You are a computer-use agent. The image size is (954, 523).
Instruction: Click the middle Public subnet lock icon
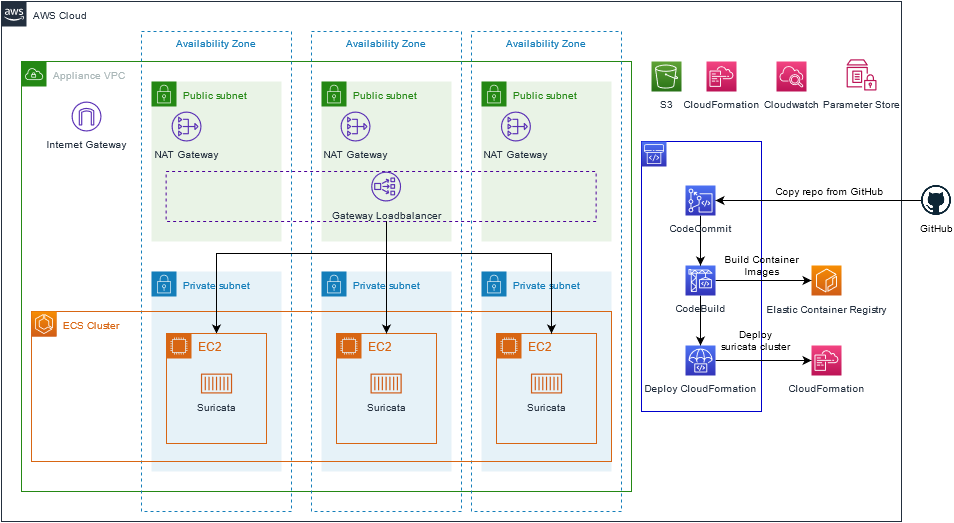click(x=333, y=94)
